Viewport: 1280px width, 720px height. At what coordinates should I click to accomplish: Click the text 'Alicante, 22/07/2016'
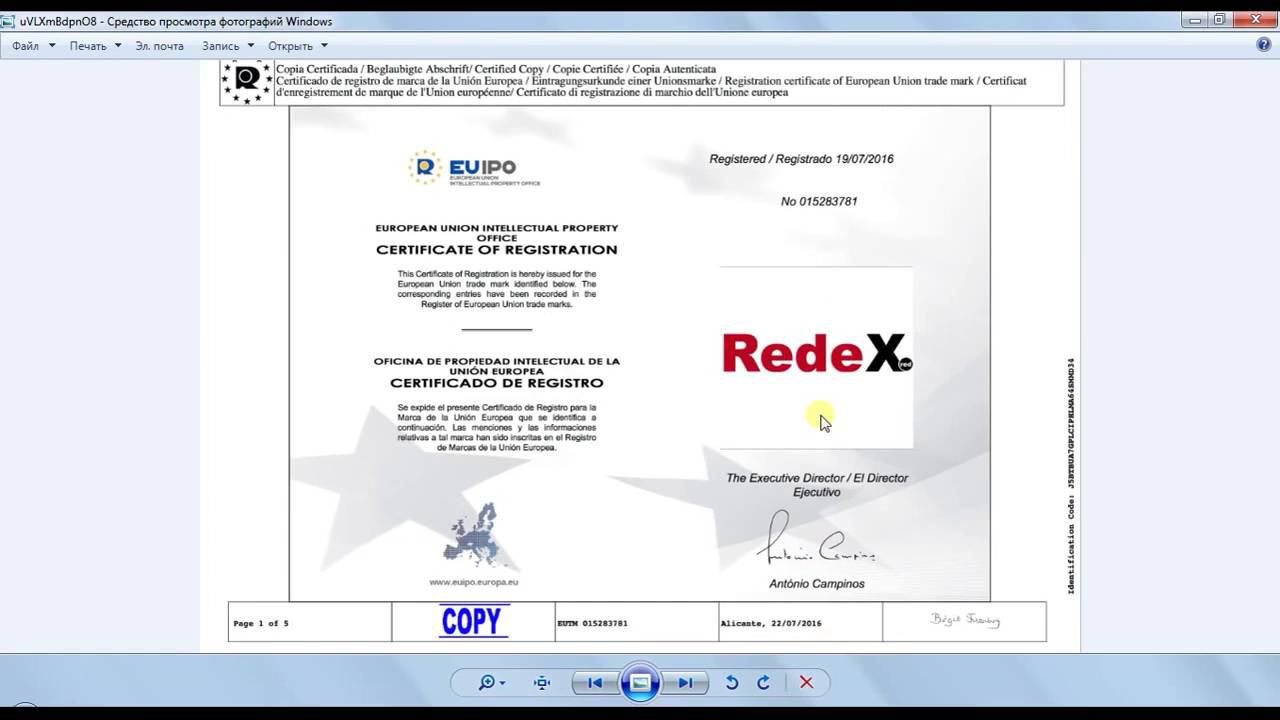771,623
